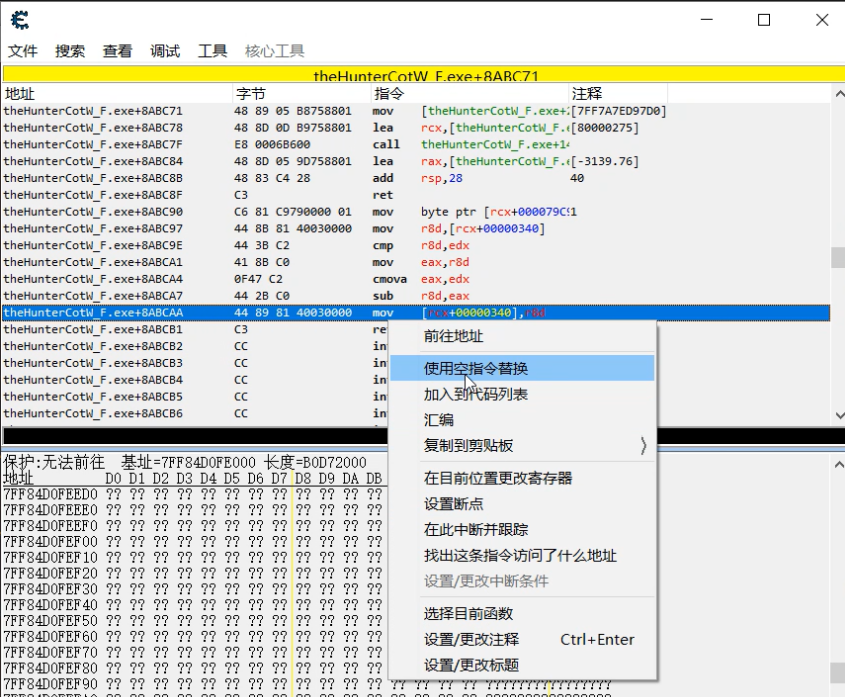Open the 查看 menu
845x697 pixels.
coord(117,51)
